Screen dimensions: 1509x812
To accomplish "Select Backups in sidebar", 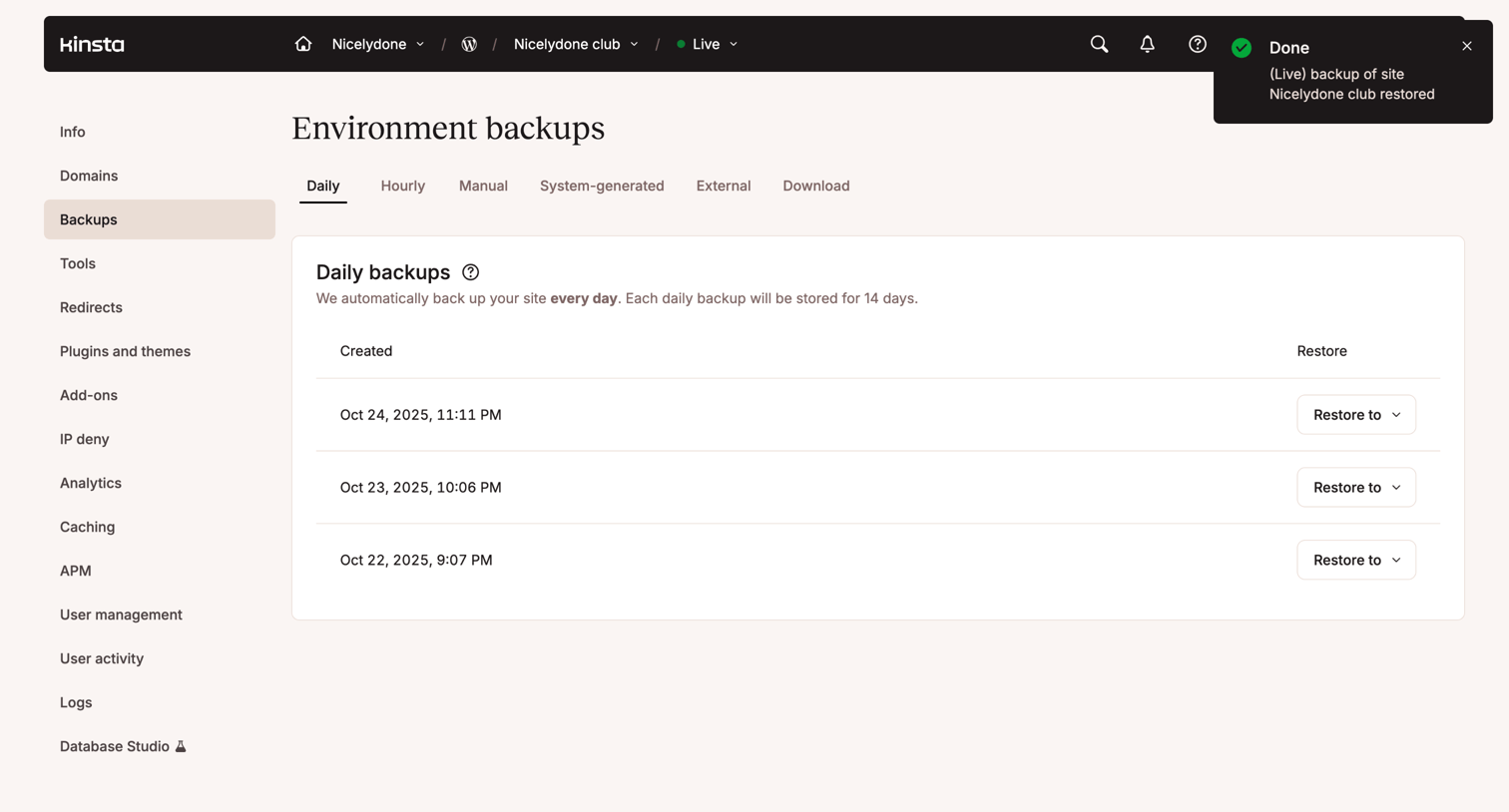I will [160, 219].
